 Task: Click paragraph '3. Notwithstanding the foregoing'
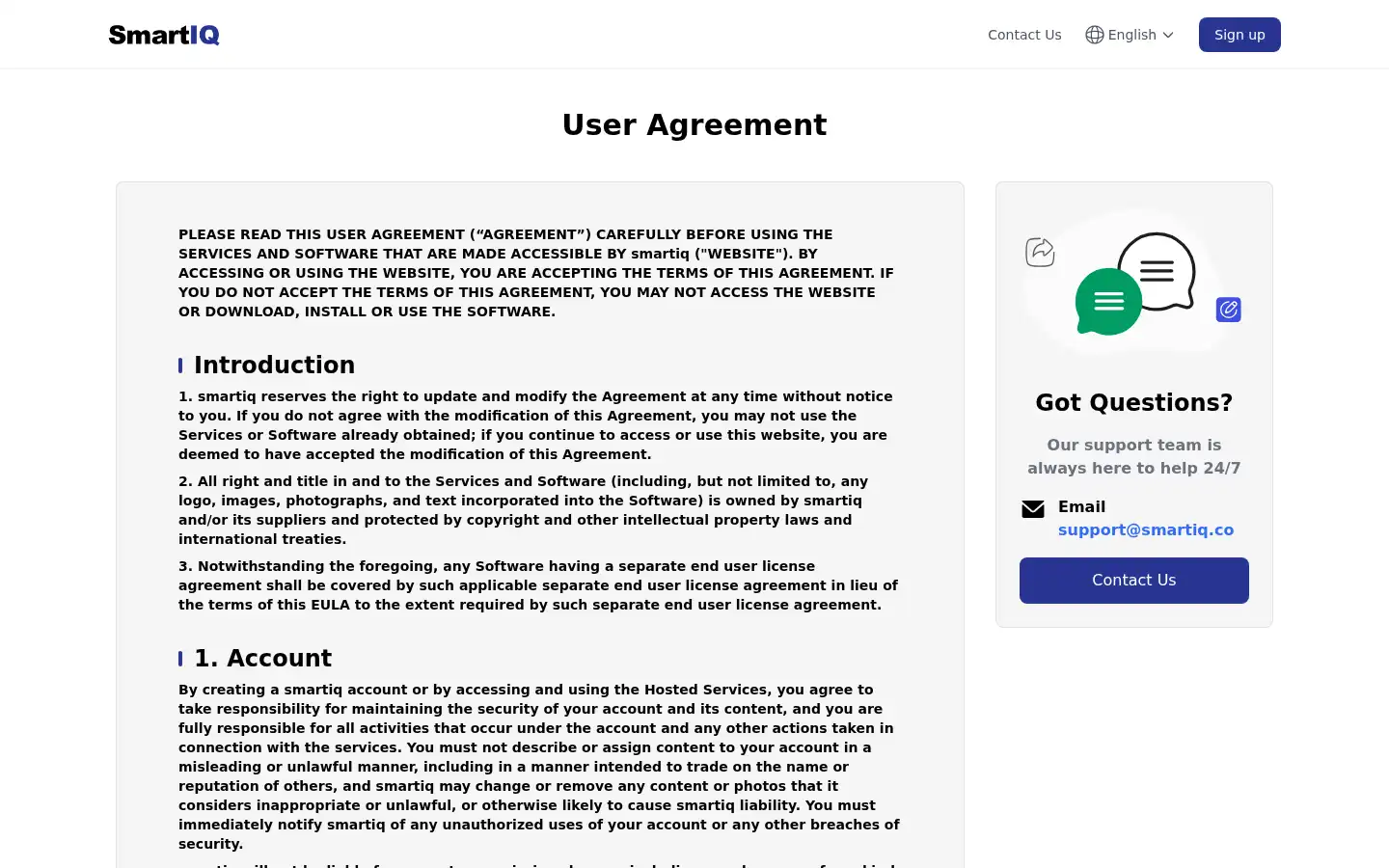coord(538,585)
